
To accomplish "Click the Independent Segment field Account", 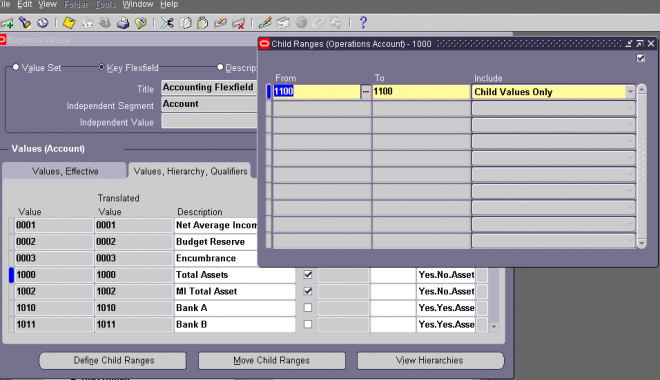I will (209, 104).
